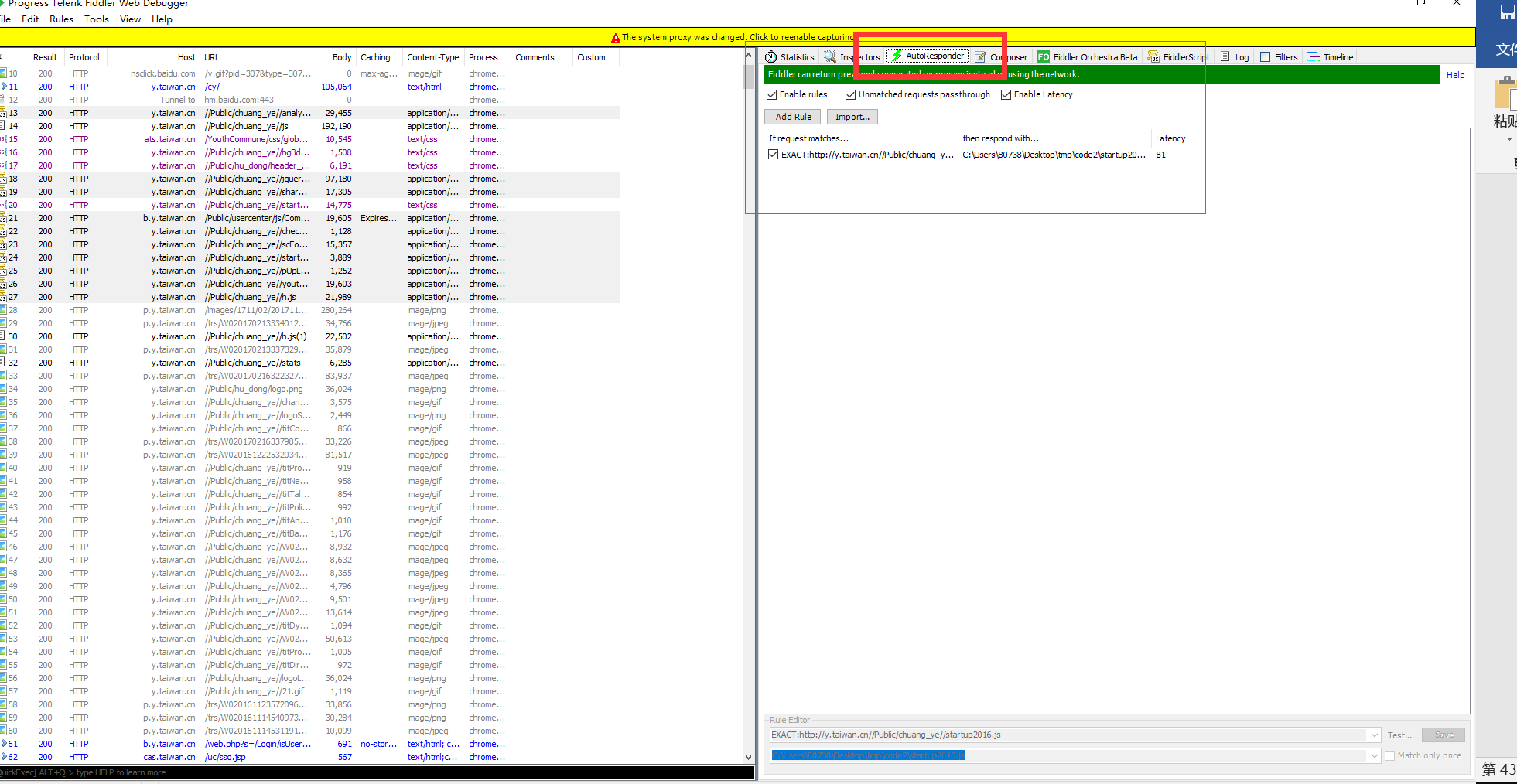Click the session list scrollbar thumb
The width and height of the screenshot is (1517, 784).
coord(748,76)
